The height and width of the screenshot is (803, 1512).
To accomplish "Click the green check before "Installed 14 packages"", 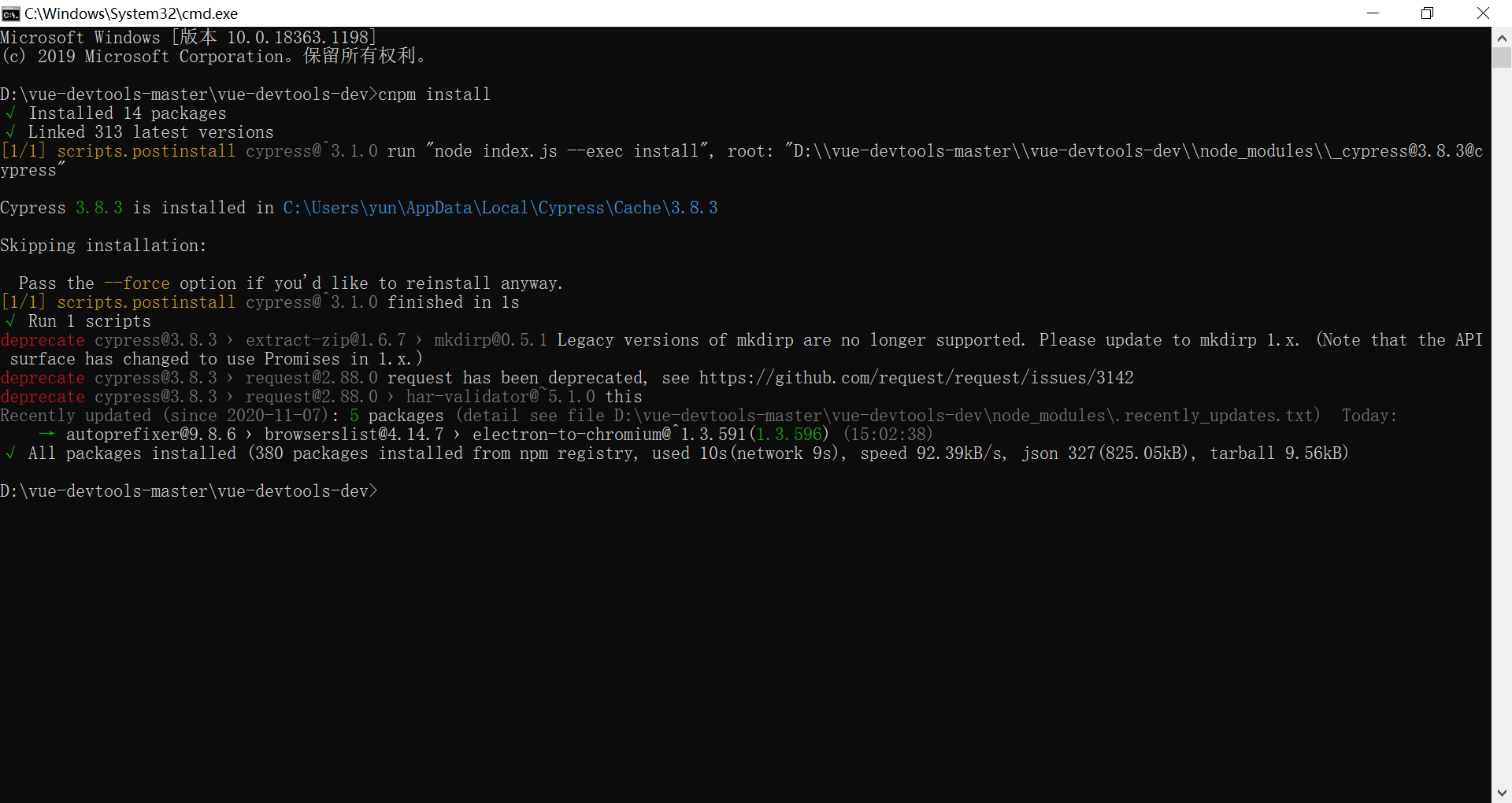I will point(10,113).
